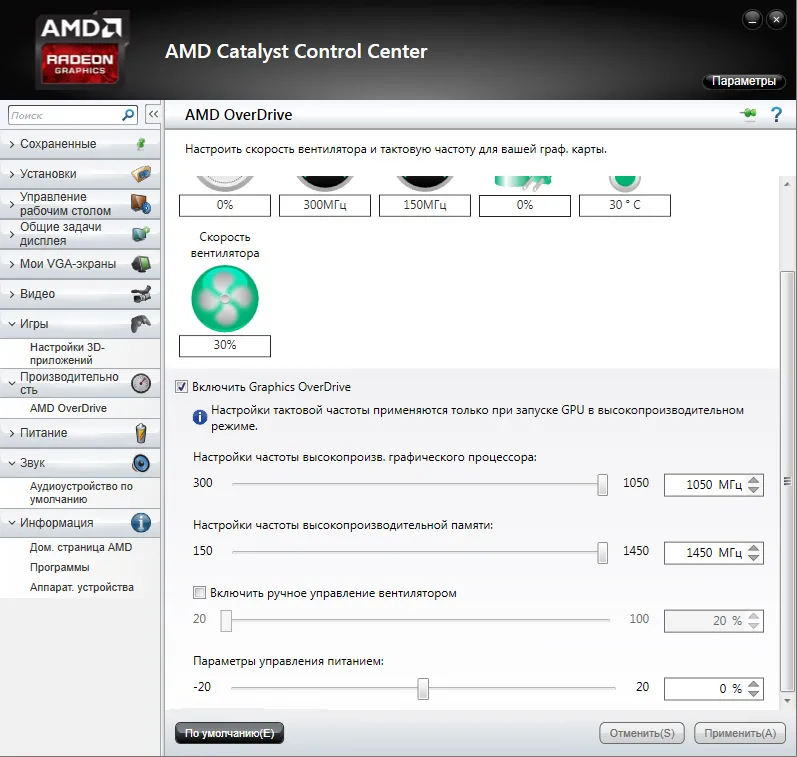Click the speaker icon next to Звук
The width and height of the screenshot is (797, 757).
click(141, 463)
